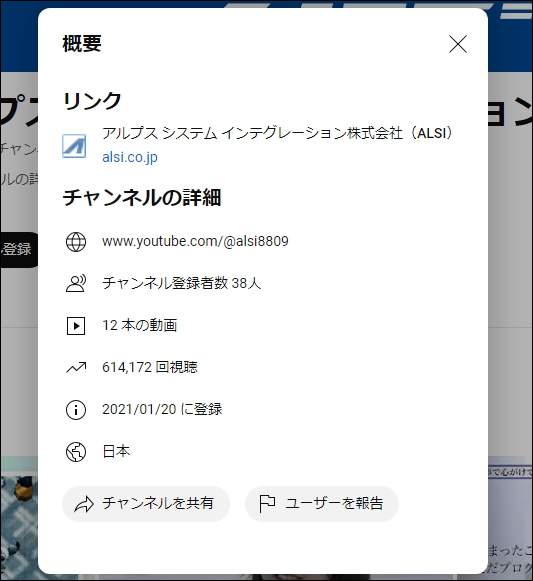
Task: Select the www.youtube.com/@alsi8809 text
Action: (x=195, y=242)
